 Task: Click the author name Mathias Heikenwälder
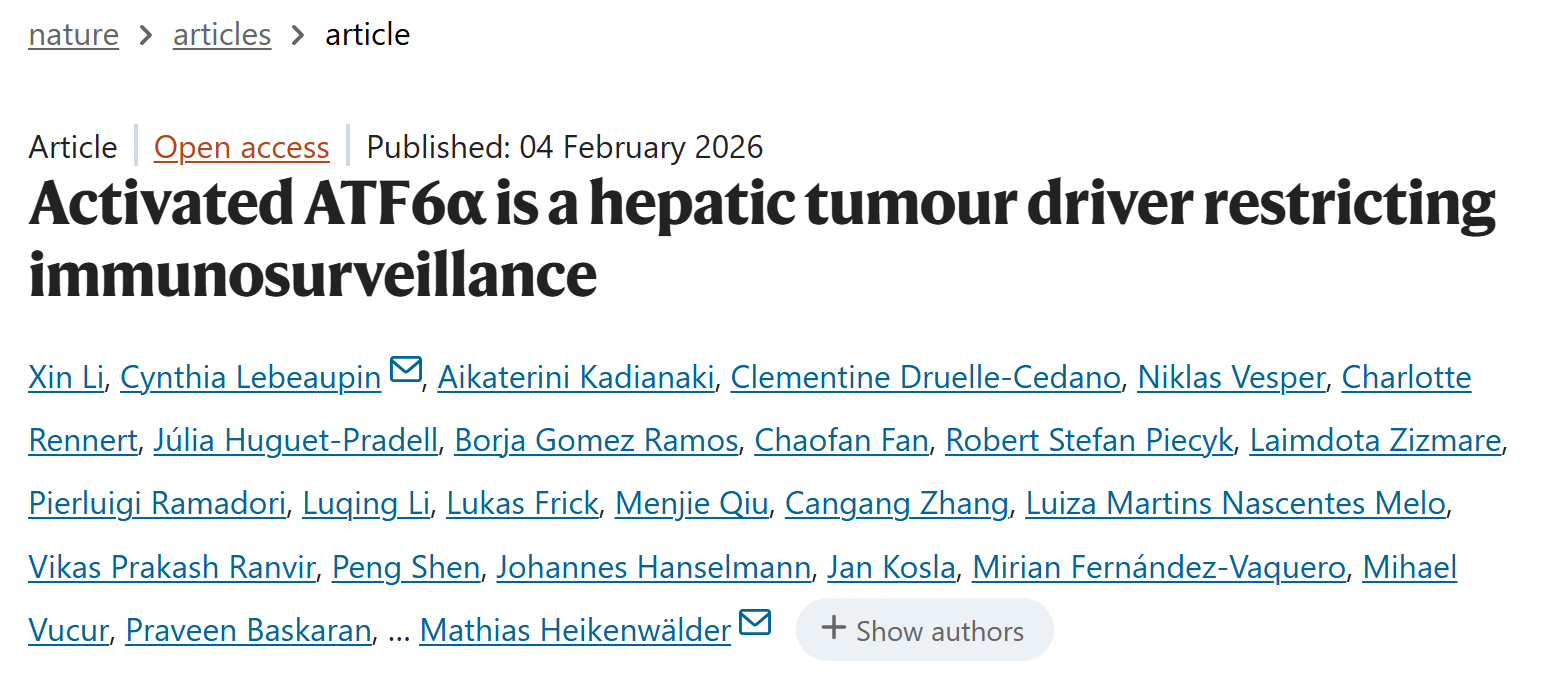(575, 631)
